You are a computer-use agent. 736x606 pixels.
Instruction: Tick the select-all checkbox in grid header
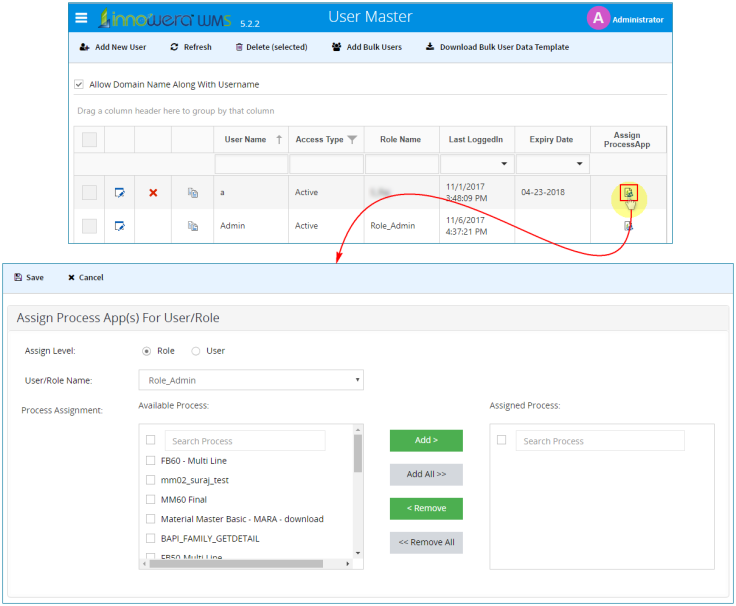click(89, 139)
